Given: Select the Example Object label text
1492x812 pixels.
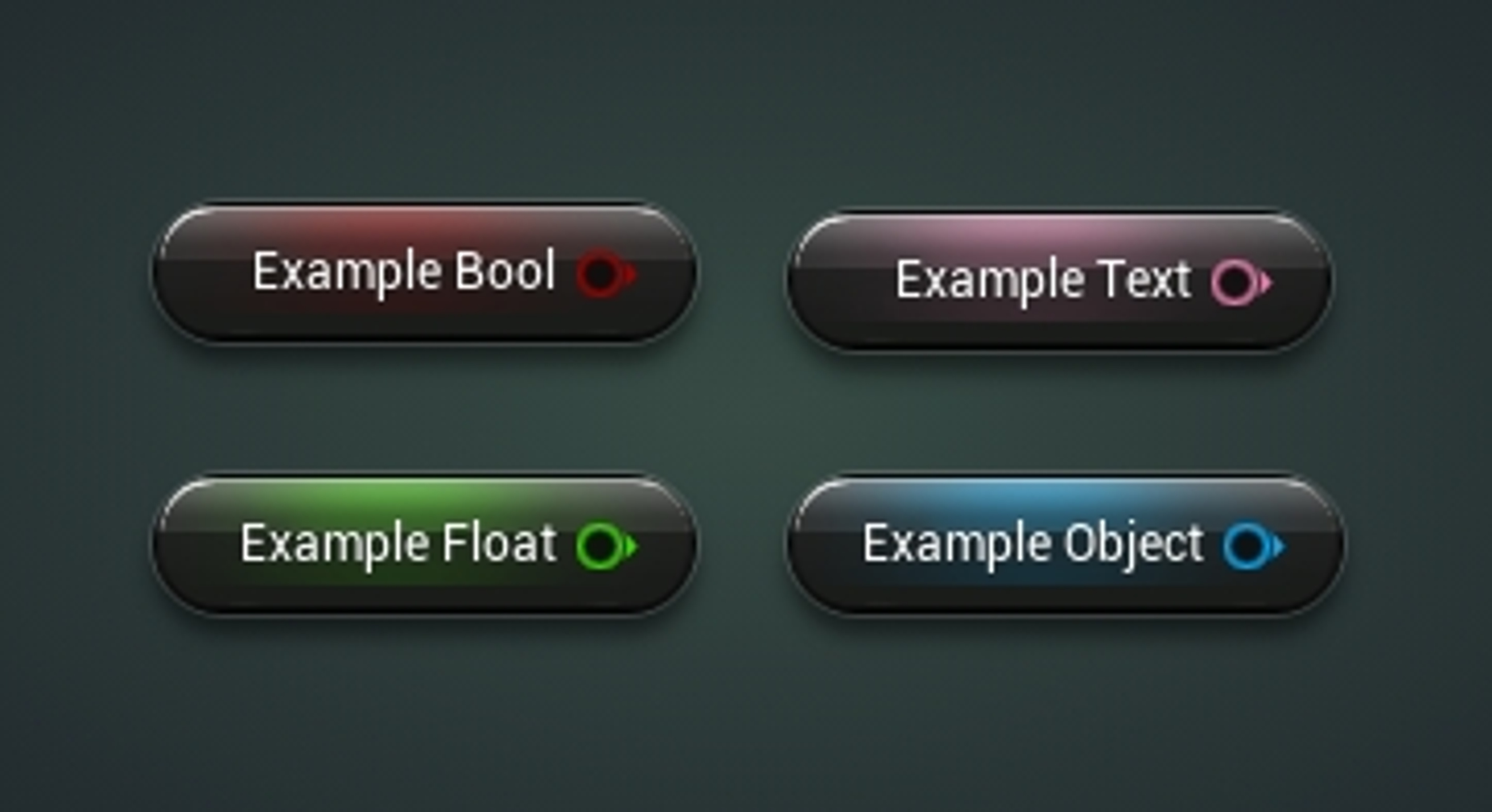Looking at the screenshot, I should pyautogui.click(x=1033, y=544).
